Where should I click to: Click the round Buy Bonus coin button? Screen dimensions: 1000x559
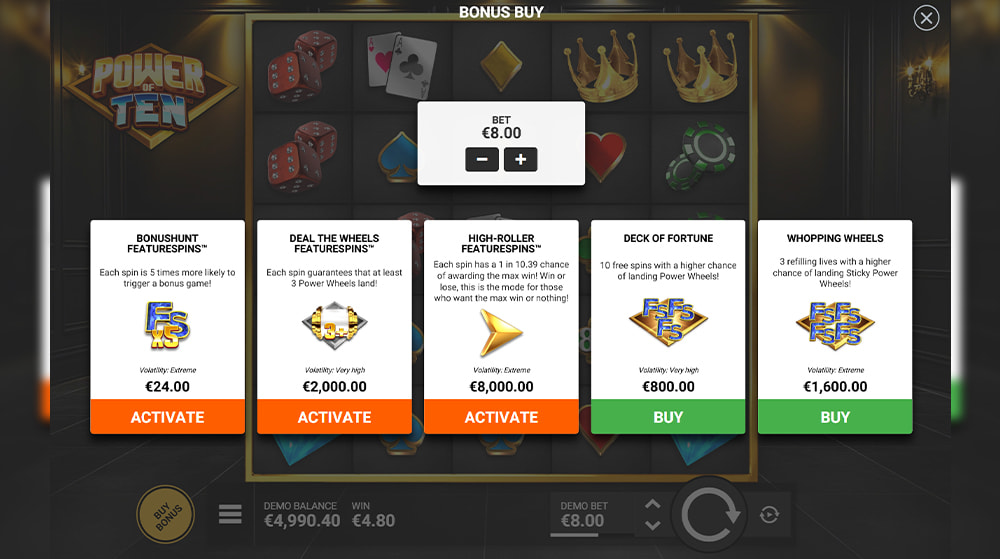[166, 514]
